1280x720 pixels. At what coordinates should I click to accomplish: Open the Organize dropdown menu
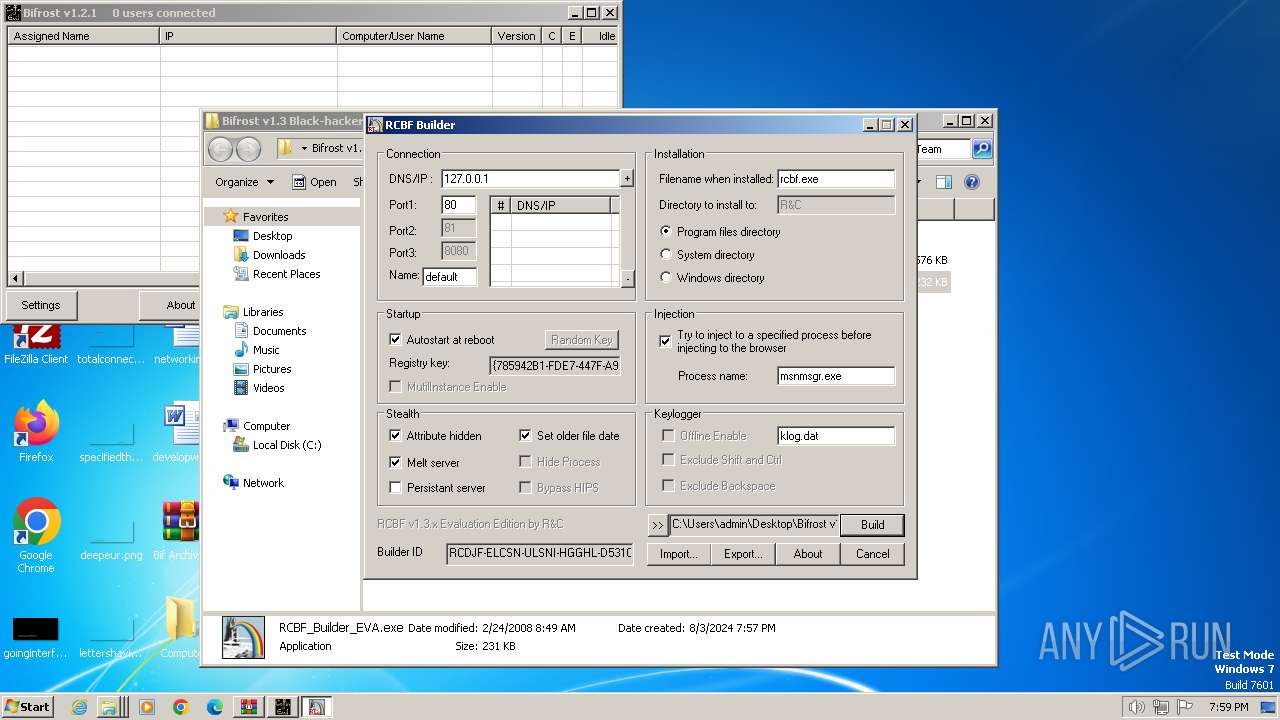(244, 182)
